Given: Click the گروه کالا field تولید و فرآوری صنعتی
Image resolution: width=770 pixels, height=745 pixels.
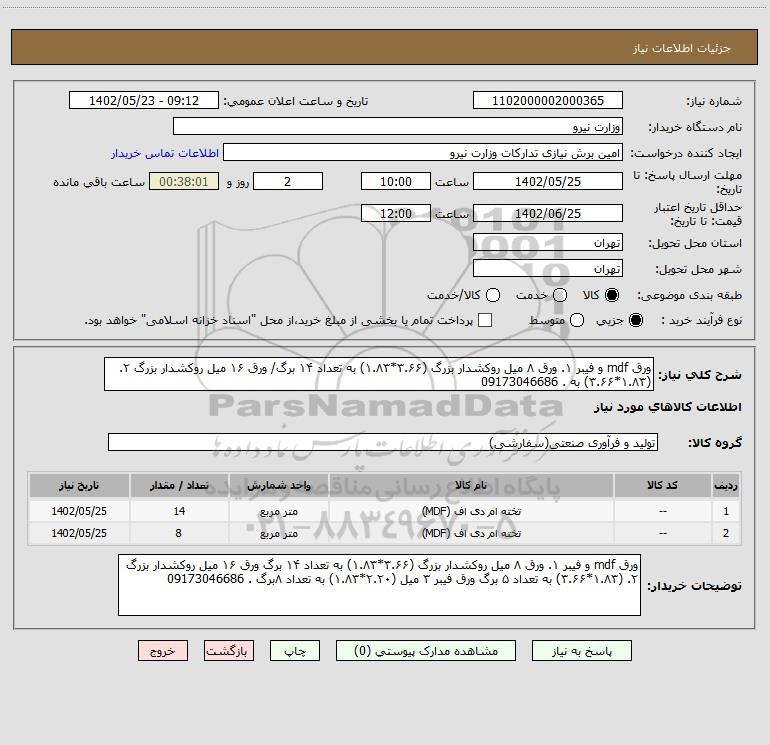Looking at the screenshot, I should pyautogui.click(x=383, y=442).
